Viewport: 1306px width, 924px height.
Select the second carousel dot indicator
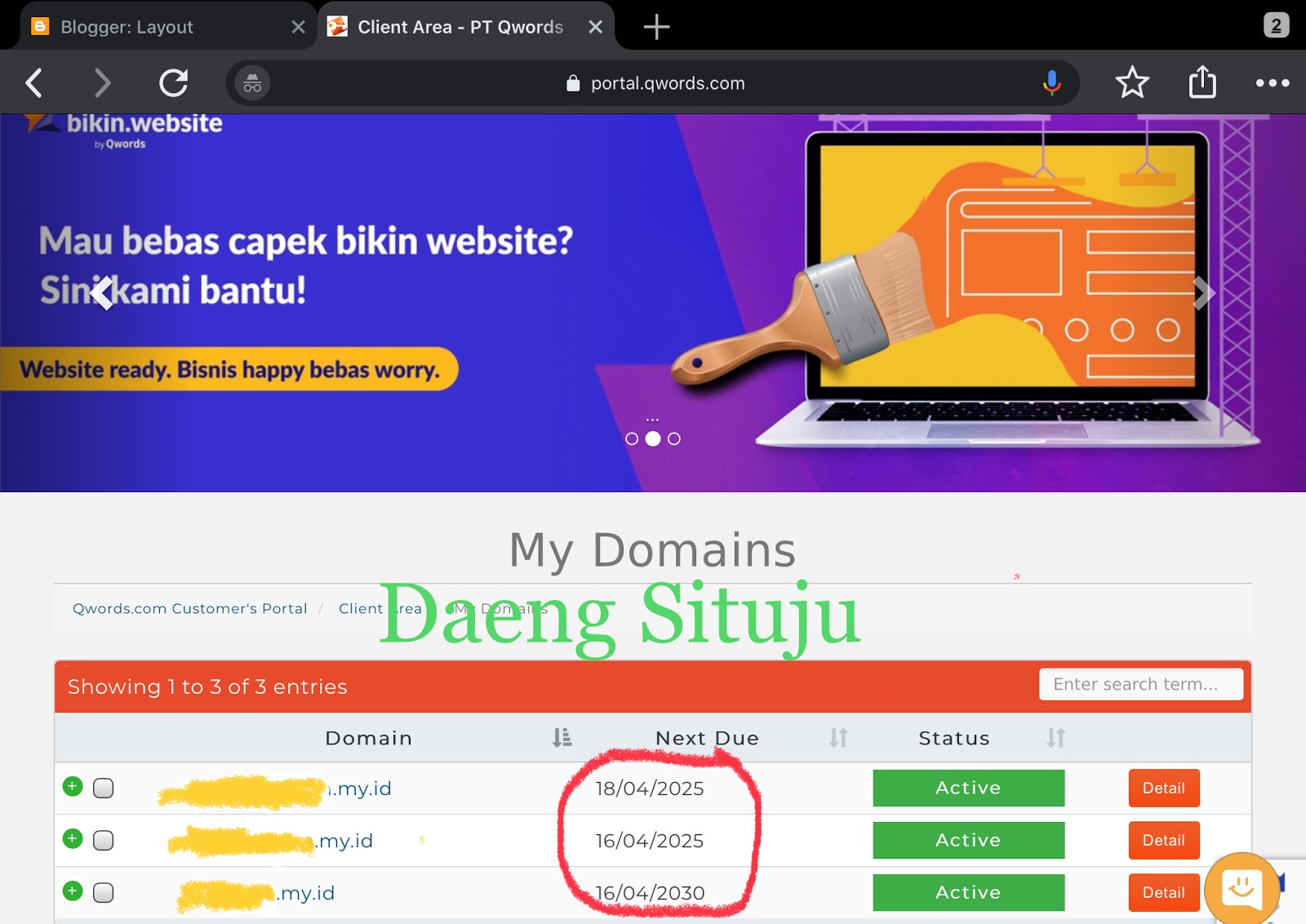pyautogui.click(x=652, y=439)
